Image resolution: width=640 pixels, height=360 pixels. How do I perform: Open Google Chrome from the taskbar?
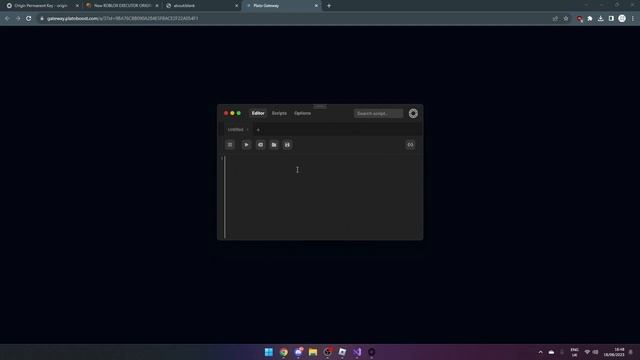[284, 352]
